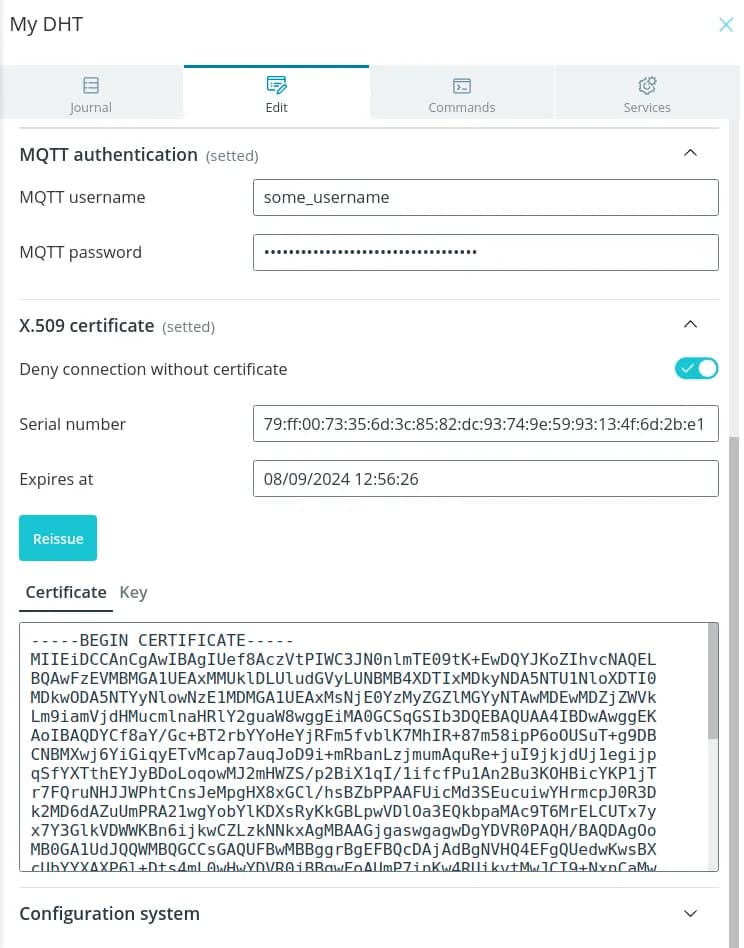
Task: Click the Commands terminal icon
Action: [462, 85]
